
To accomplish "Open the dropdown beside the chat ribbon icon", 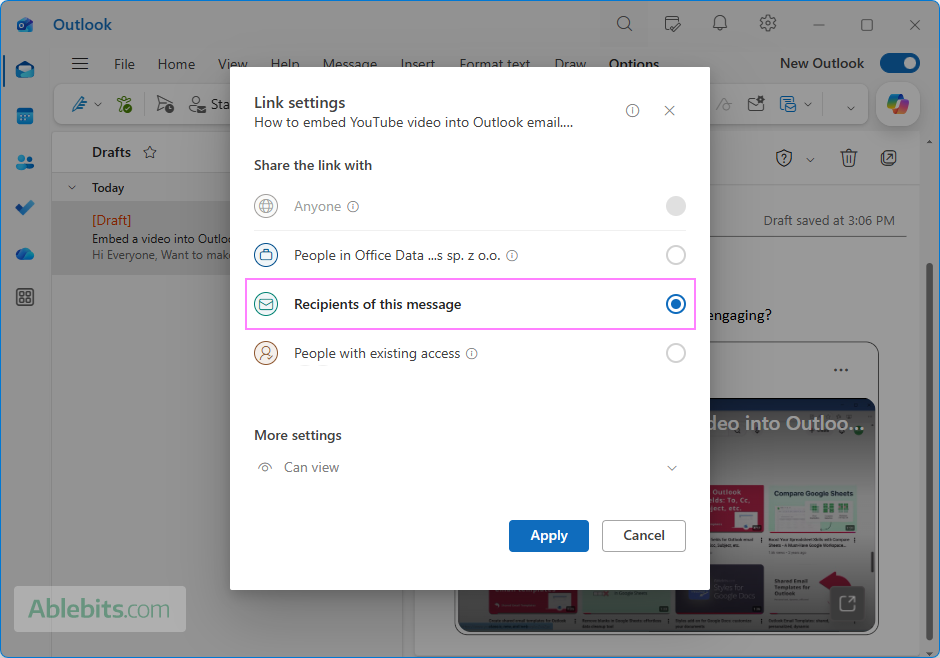I will (808, 105).
